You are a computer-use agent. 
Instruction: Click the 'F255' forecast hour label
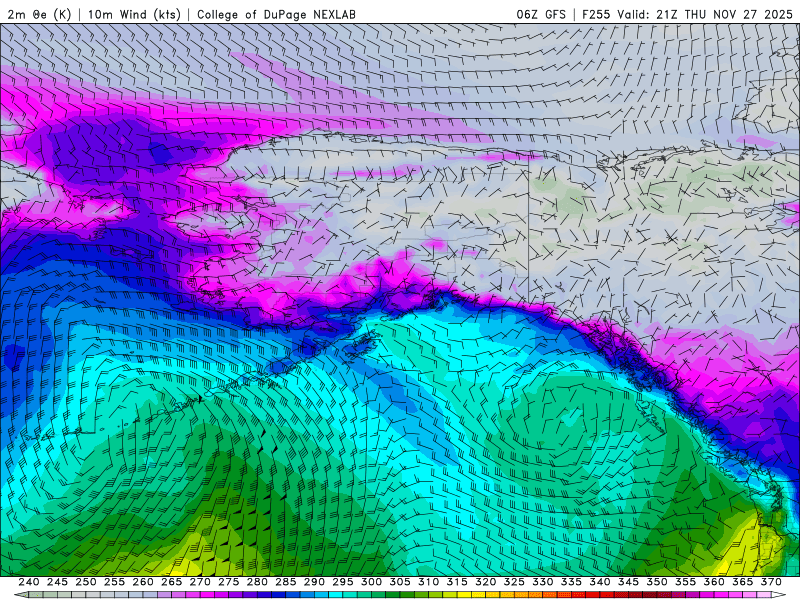596,14
